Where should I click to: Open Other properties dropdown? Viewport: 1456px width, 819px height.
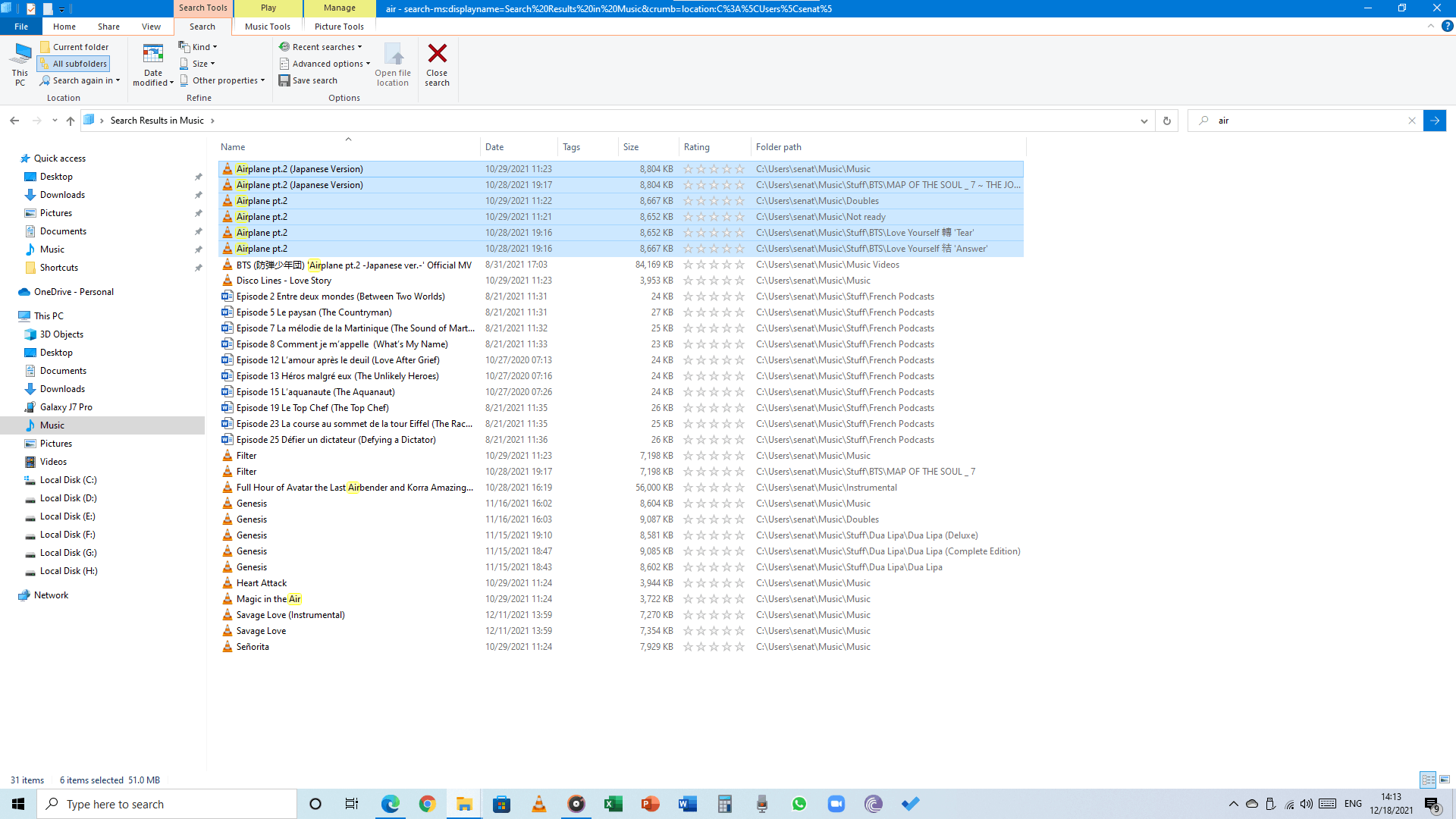222,80
